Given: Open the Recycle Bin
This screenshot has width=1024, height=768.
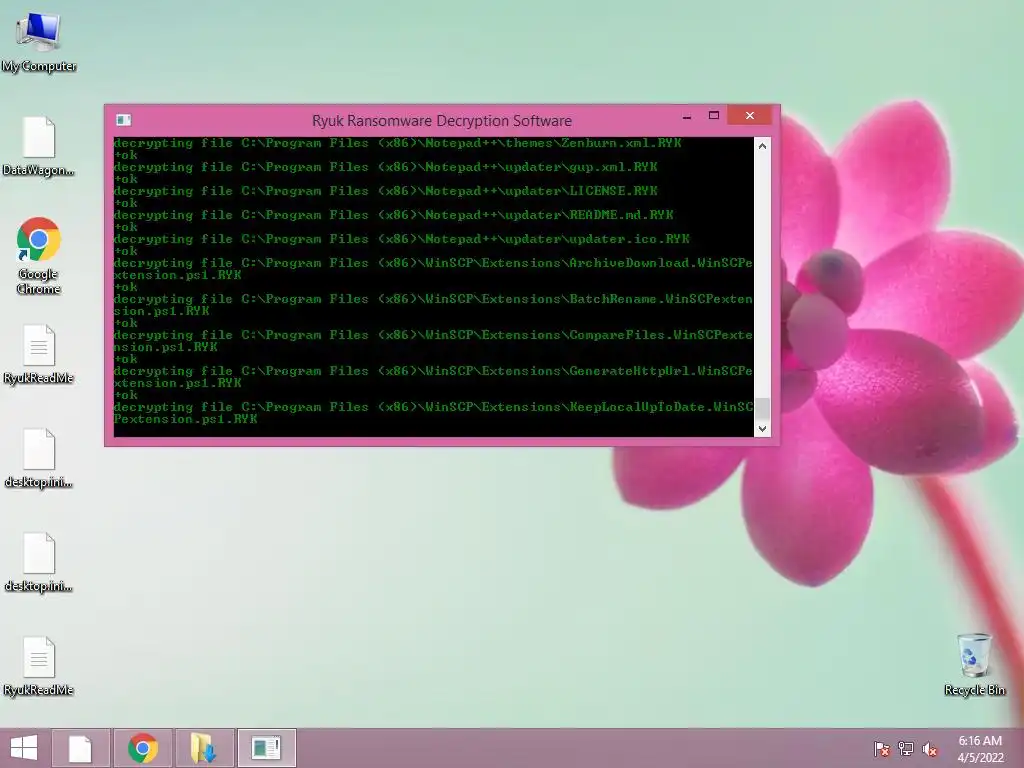Looking at the screenshot, I should pos(974,664).
